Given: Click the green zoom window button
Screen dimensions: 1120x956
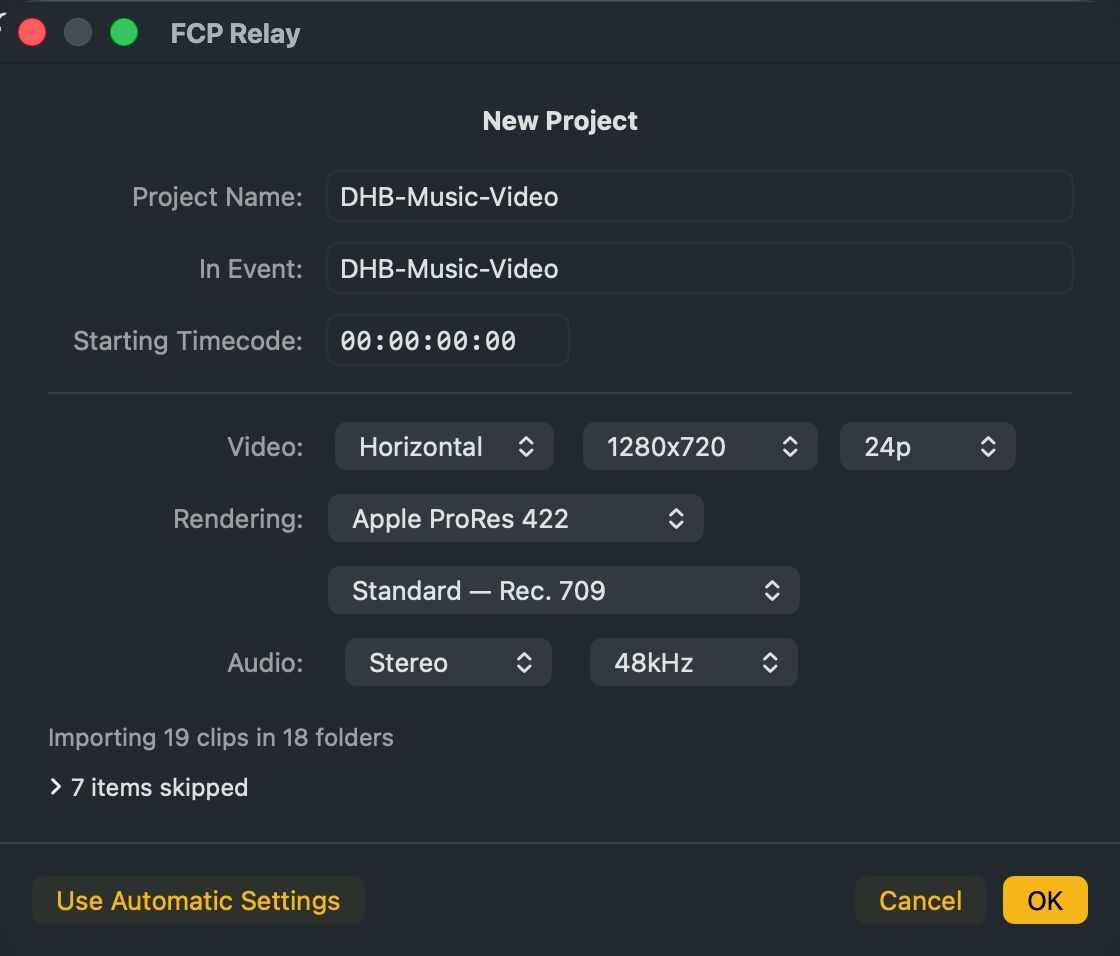Looking at the screenshot, I should pyautogui.click(x=124, y=33).
